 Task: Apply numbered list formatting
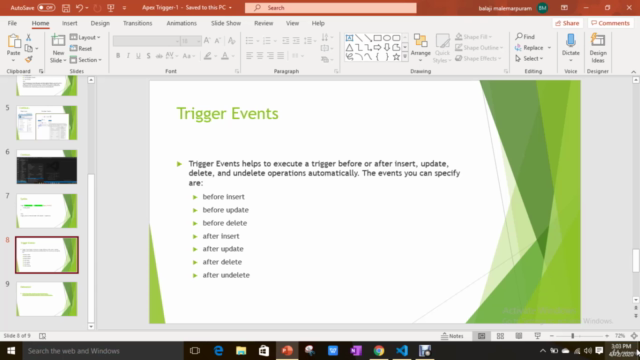267,40
